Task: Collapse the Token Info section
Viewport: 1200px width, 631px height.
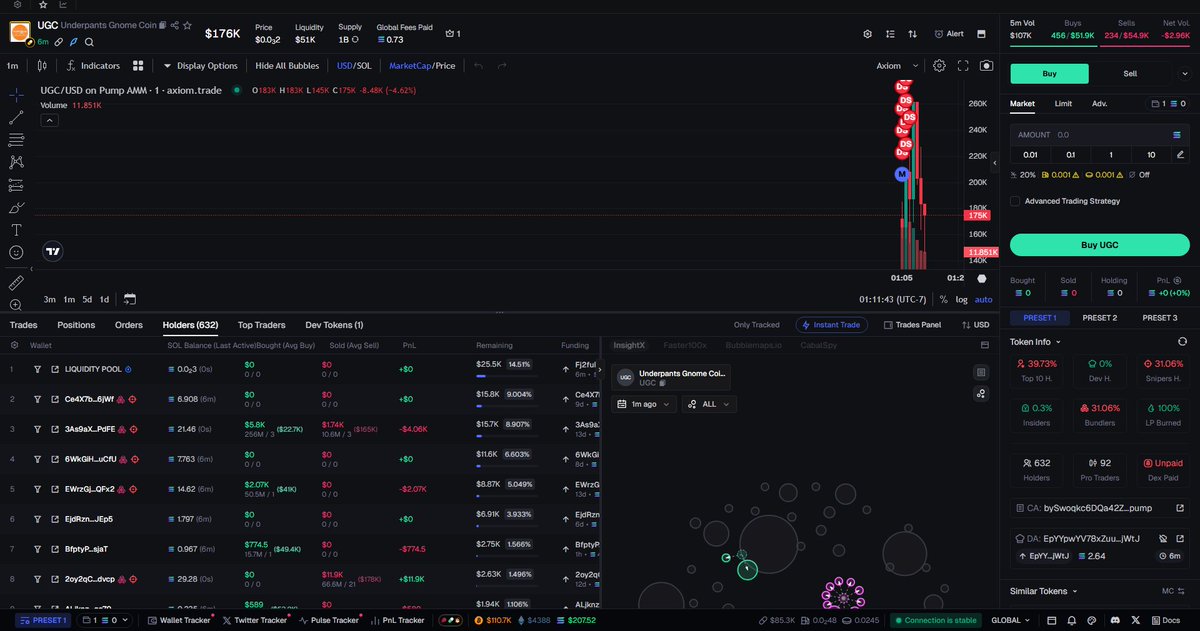Action: (1035, 342)
